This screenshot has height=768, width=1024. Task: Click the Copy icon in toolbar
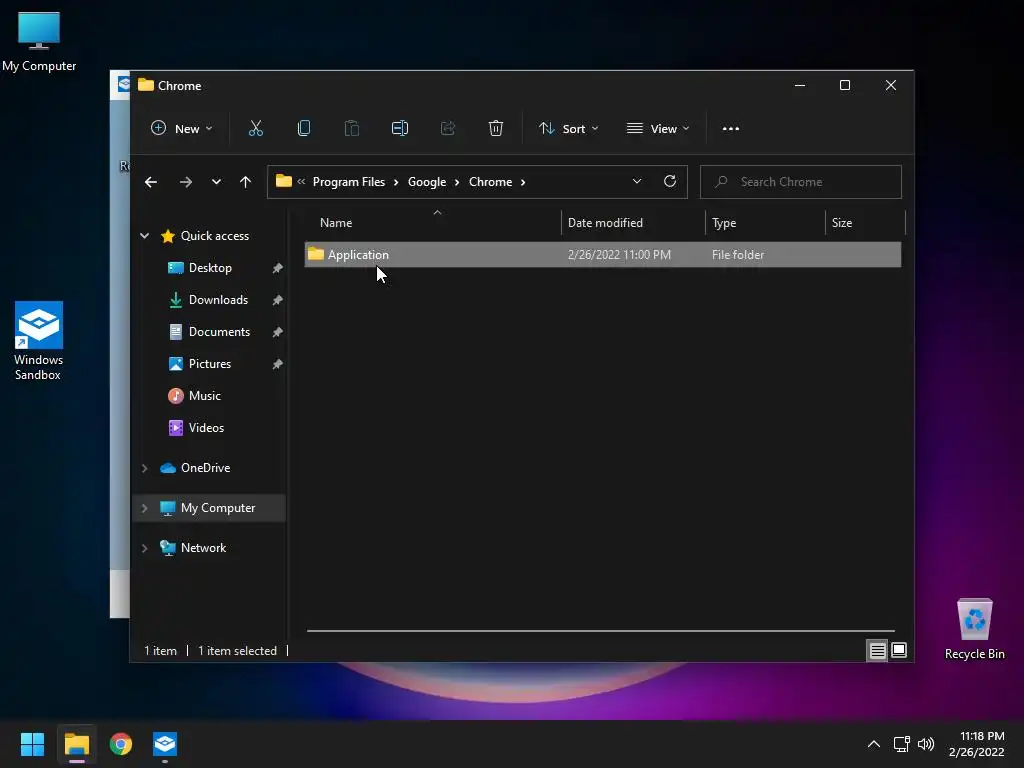tap(304, 129)
